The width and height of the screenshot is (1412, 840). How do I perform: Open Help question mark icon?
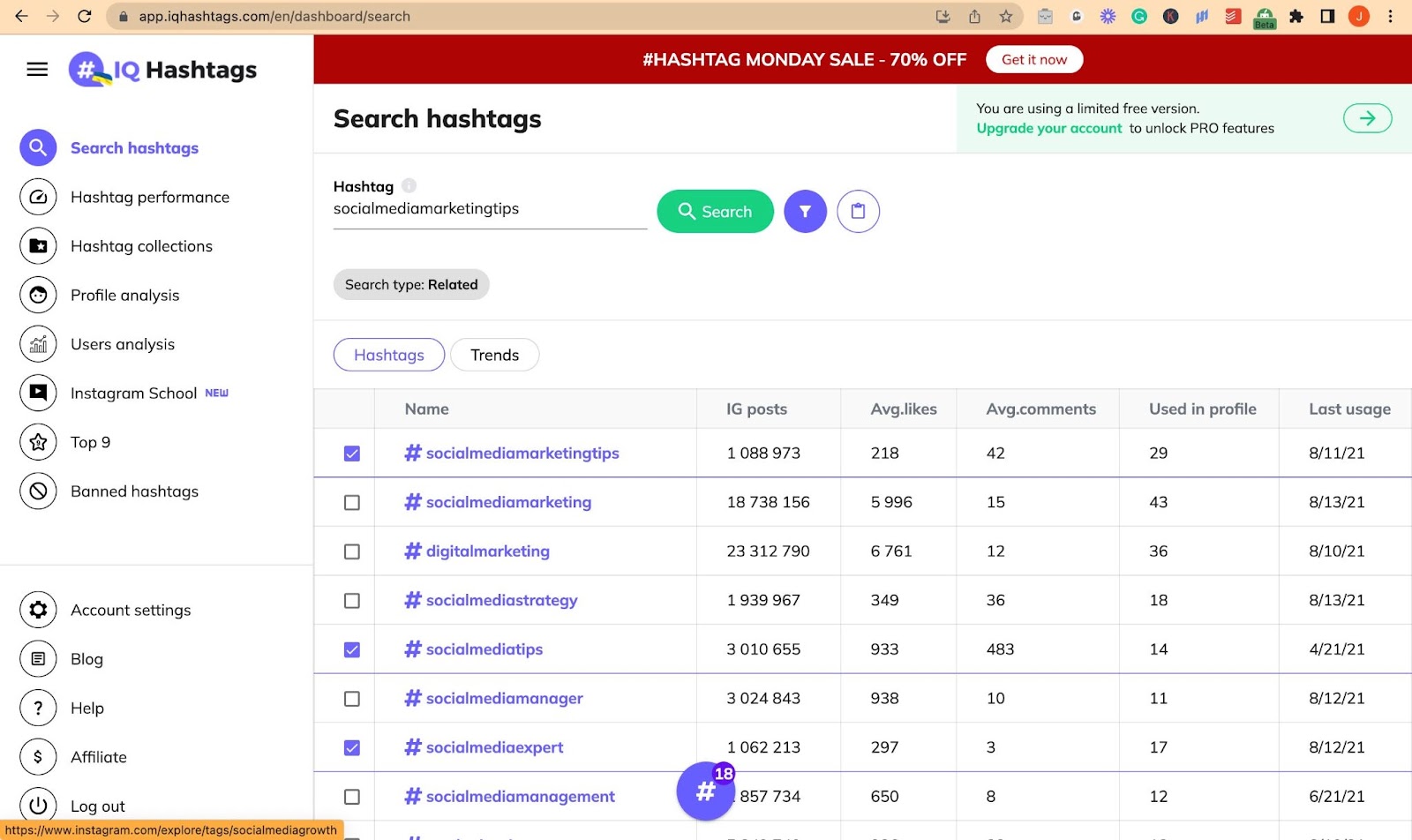[38, 708]
